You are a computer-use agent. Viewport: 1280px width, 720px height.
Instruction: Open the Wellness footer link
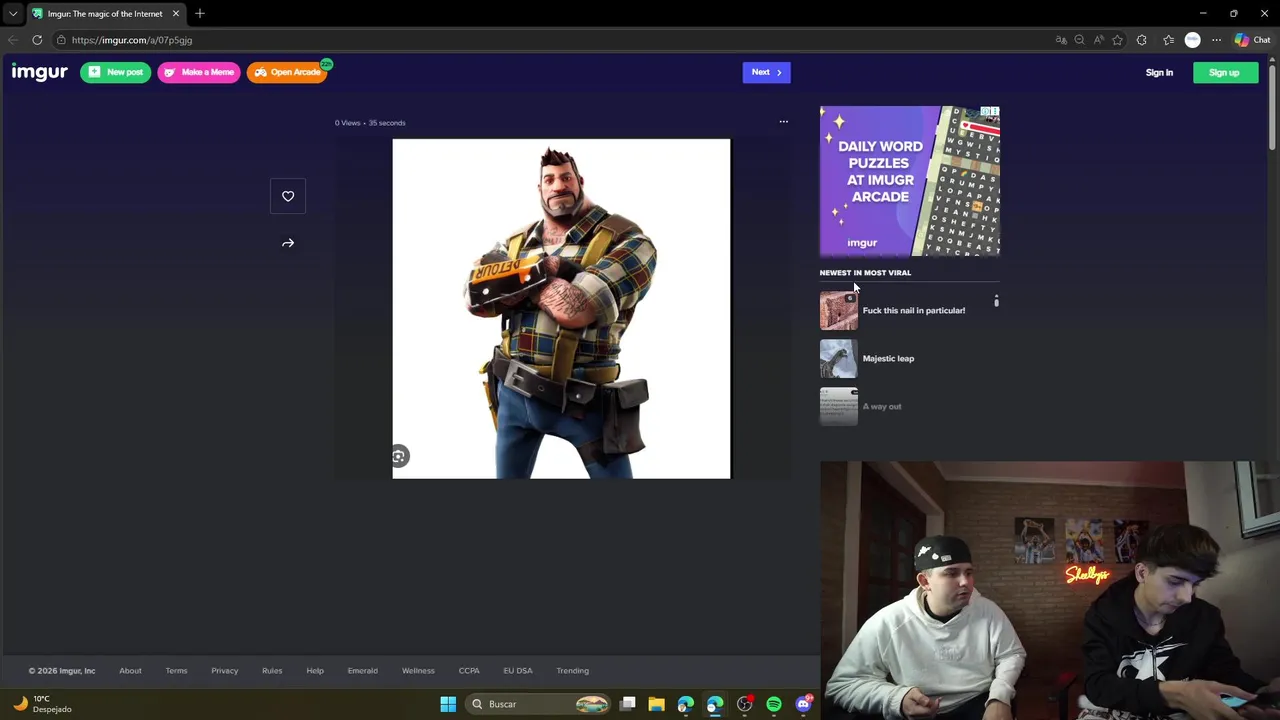pyautogui.click(x=418, y=671)
